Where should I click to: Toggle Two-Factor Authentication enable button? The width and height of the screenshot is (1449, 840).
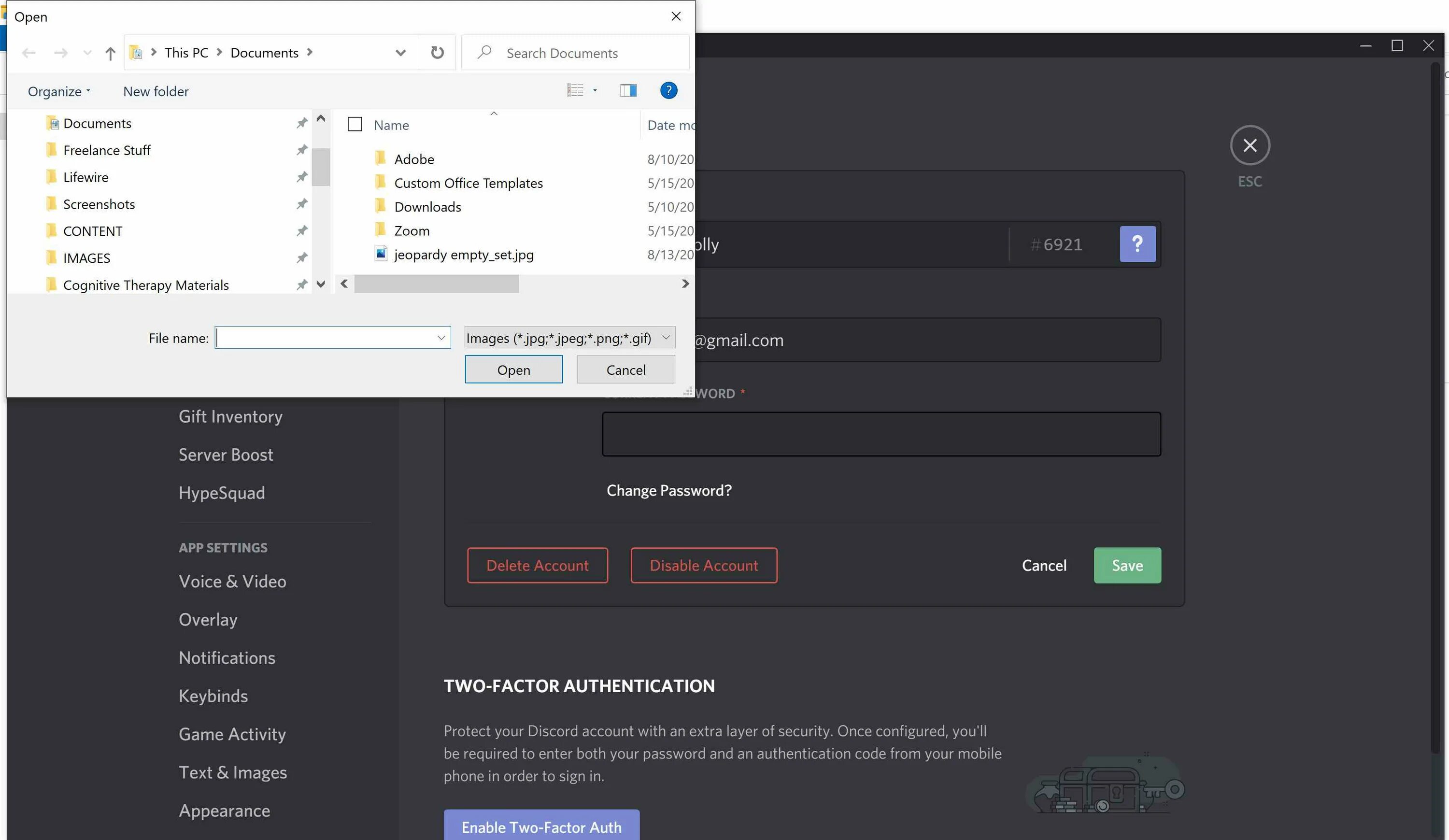coord(541,826)
